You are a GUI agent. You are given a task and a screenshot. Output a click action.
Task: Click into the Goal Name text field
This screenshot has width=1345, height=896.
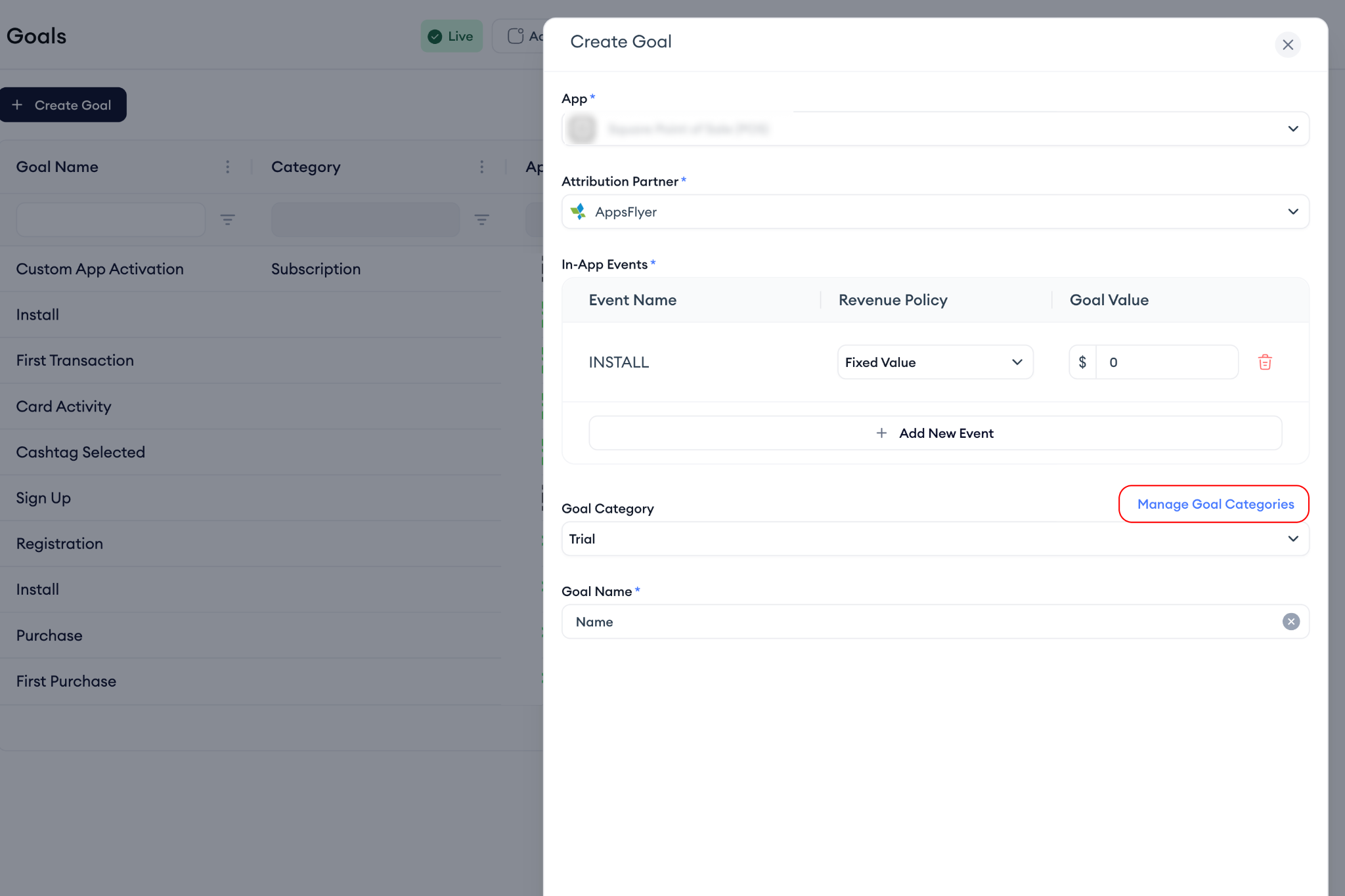(919, 622)
